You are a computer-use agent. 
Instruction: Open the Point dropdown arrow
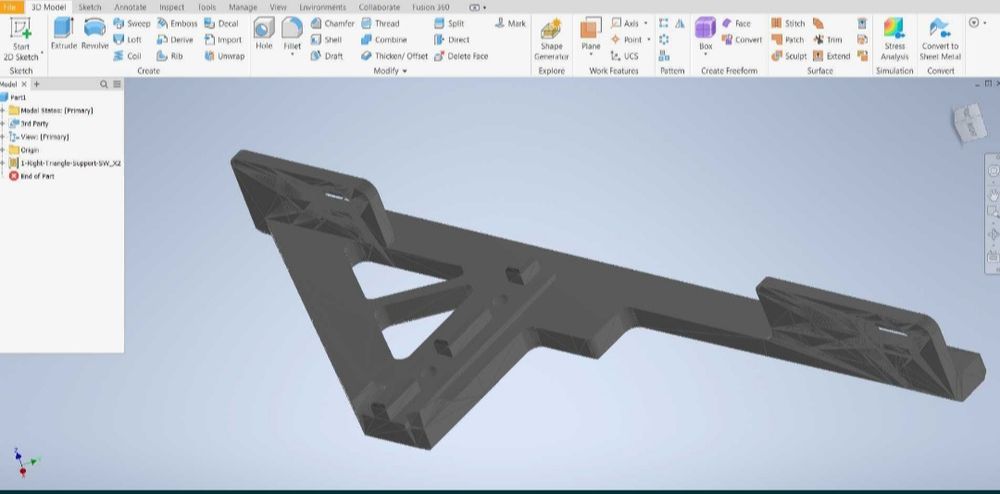[649, 40]
